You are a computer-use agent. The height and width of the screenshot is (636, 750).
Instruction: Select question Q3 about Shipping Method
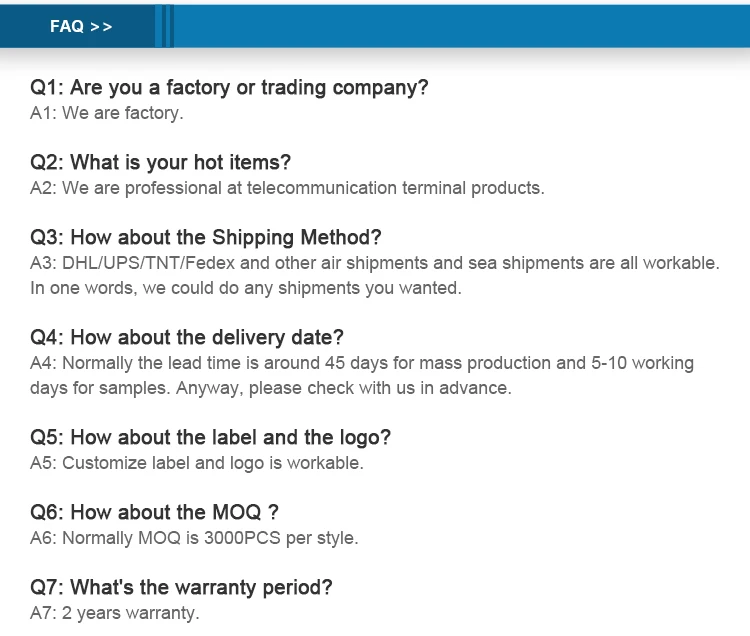tap(206, 237)
